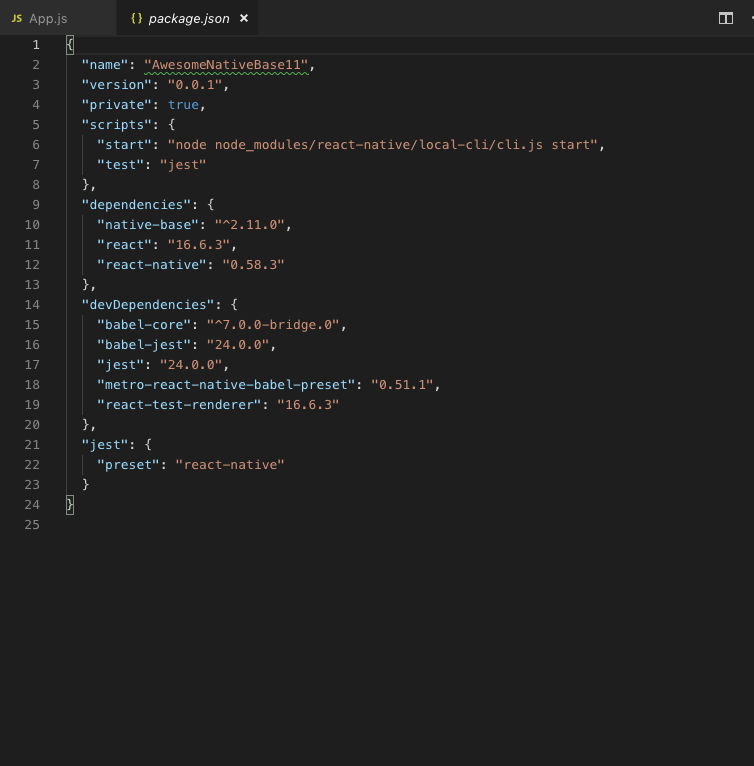Screen dimensions: 754x766
Task: Click the "0.58.3" version string
Action: [253, 265]
